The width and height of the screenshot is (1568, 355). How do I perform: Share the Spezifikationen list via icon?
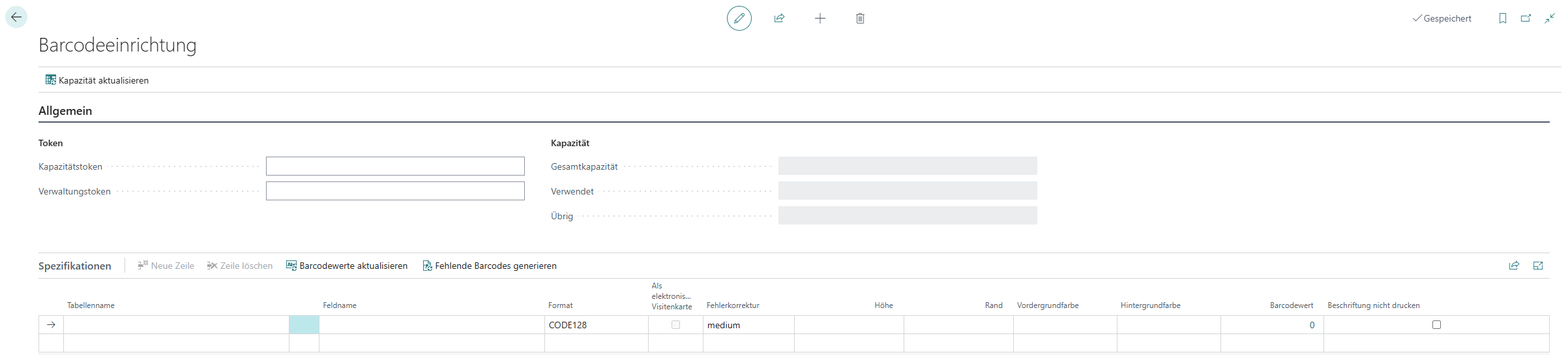[x=1514, y=266]
